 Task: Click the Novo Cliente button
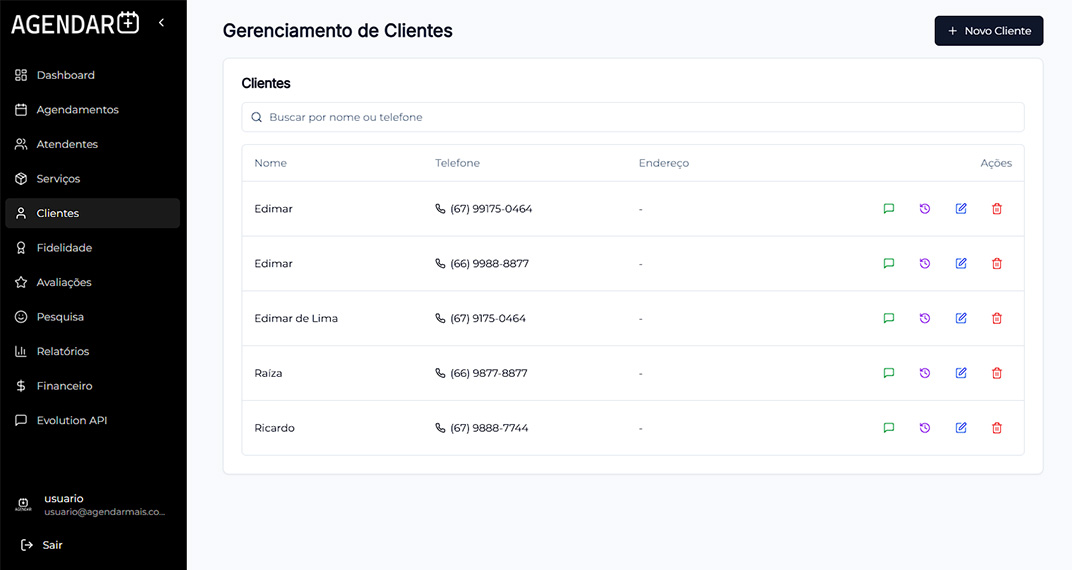[989, 31]
